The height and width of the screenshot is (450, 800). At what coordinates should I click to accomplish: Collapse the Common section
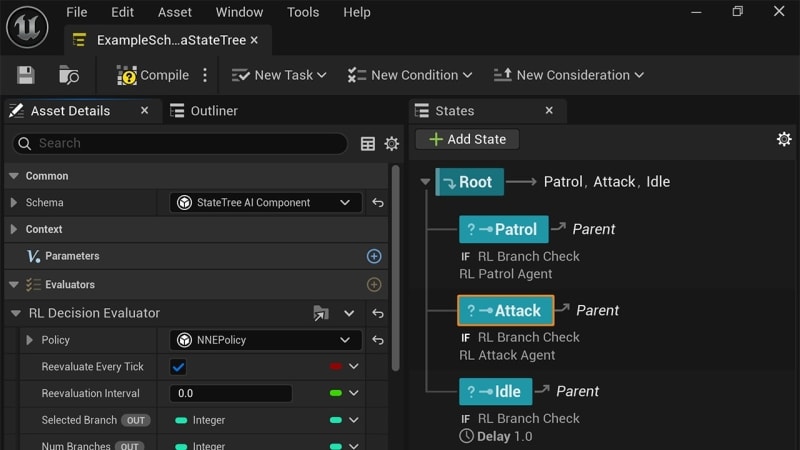click(14, 176)
